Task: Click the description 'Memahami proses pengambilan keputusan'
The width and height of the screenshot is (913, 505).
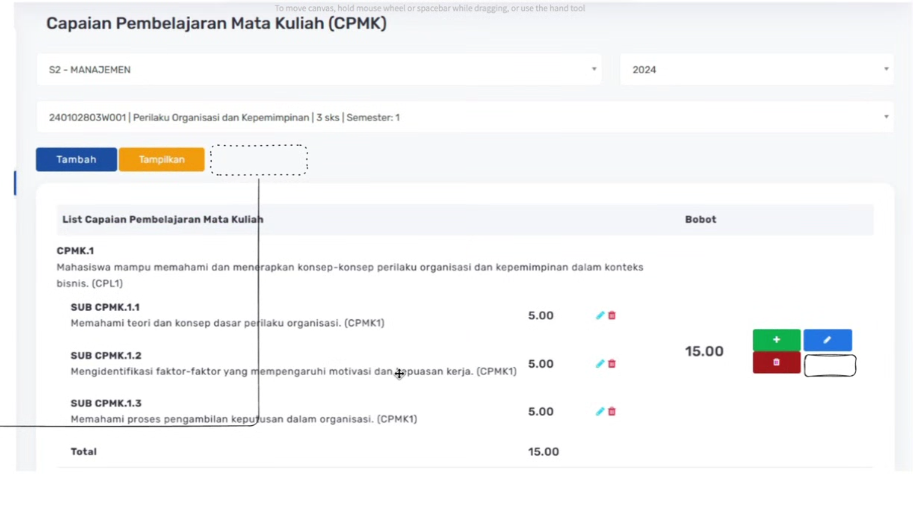Action: coord(243,419)
